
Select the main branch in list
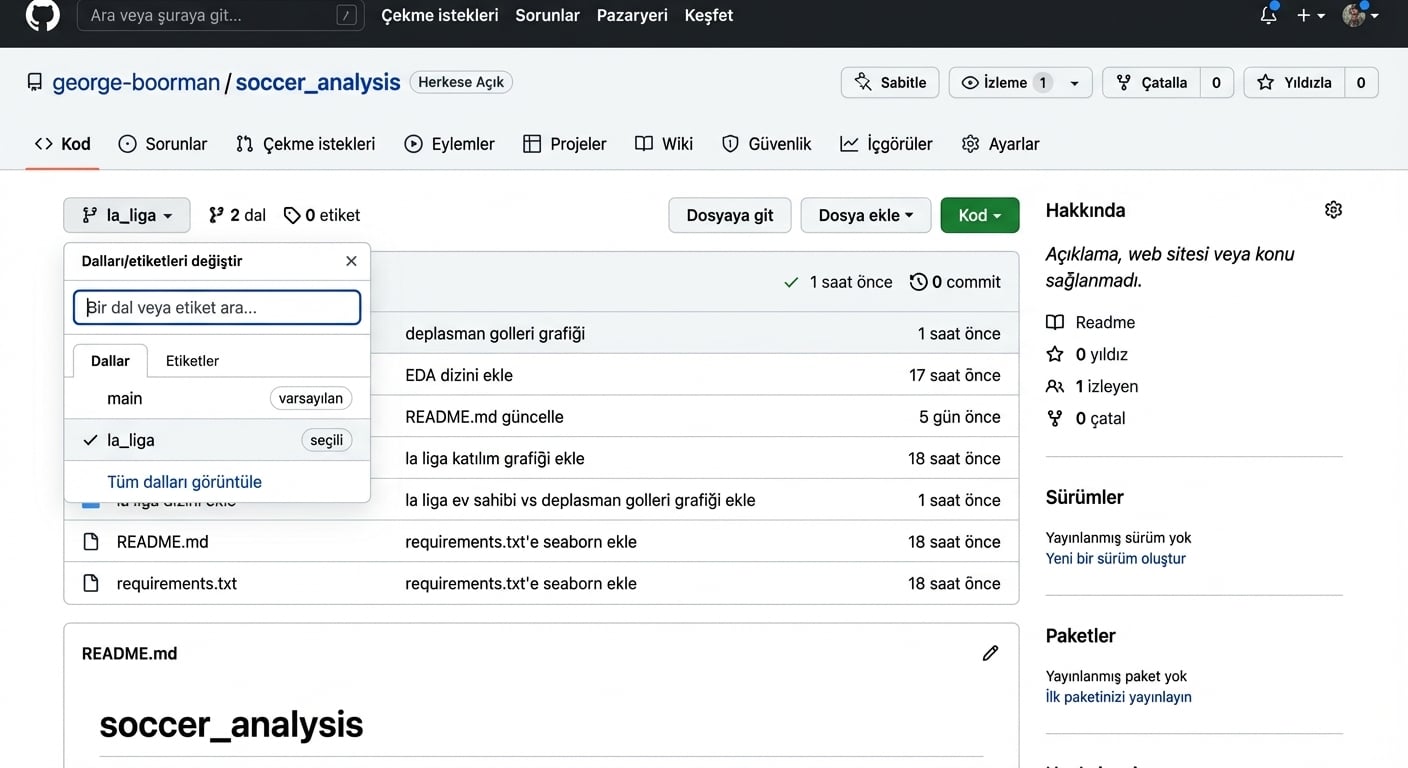click(x=125, y=398)
